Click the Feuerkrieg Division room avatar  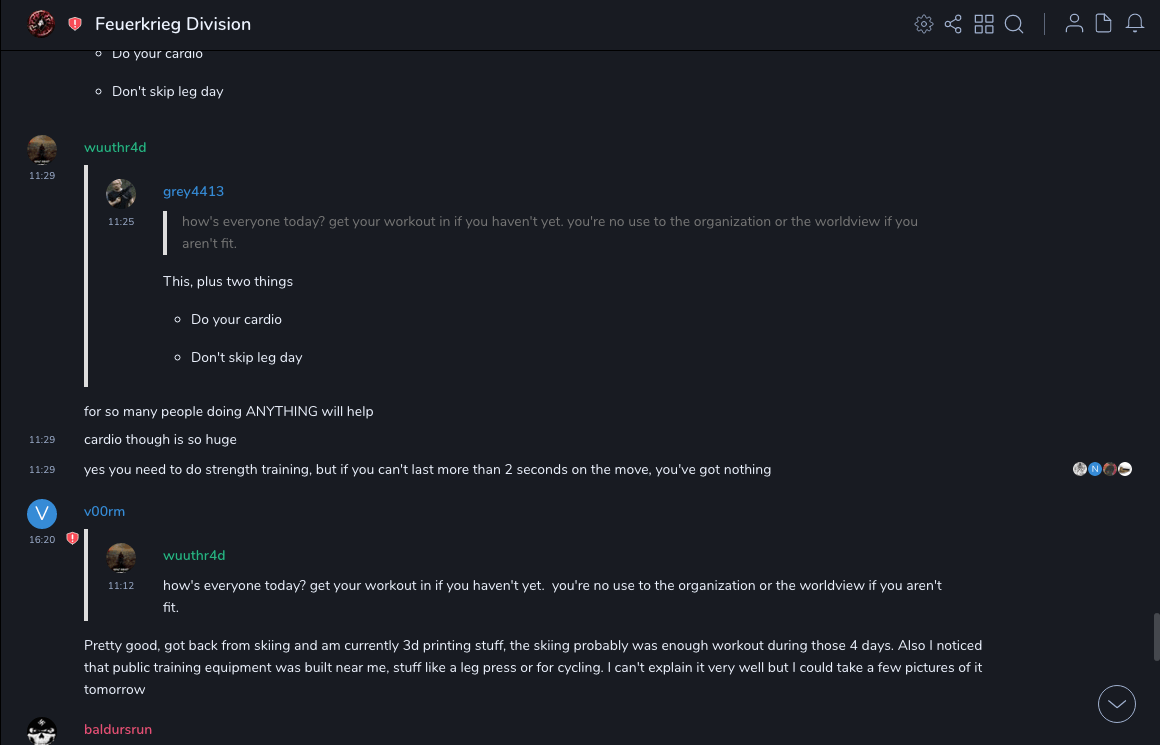(x=41, y=24)
